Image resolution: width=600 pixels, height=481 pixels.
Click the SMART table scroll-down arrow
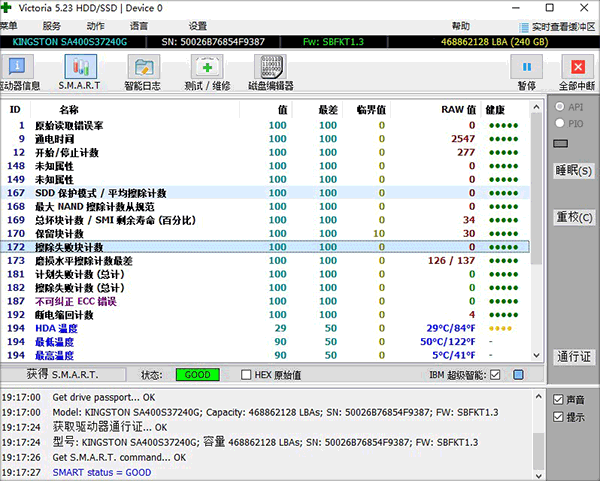pos(536,355)
